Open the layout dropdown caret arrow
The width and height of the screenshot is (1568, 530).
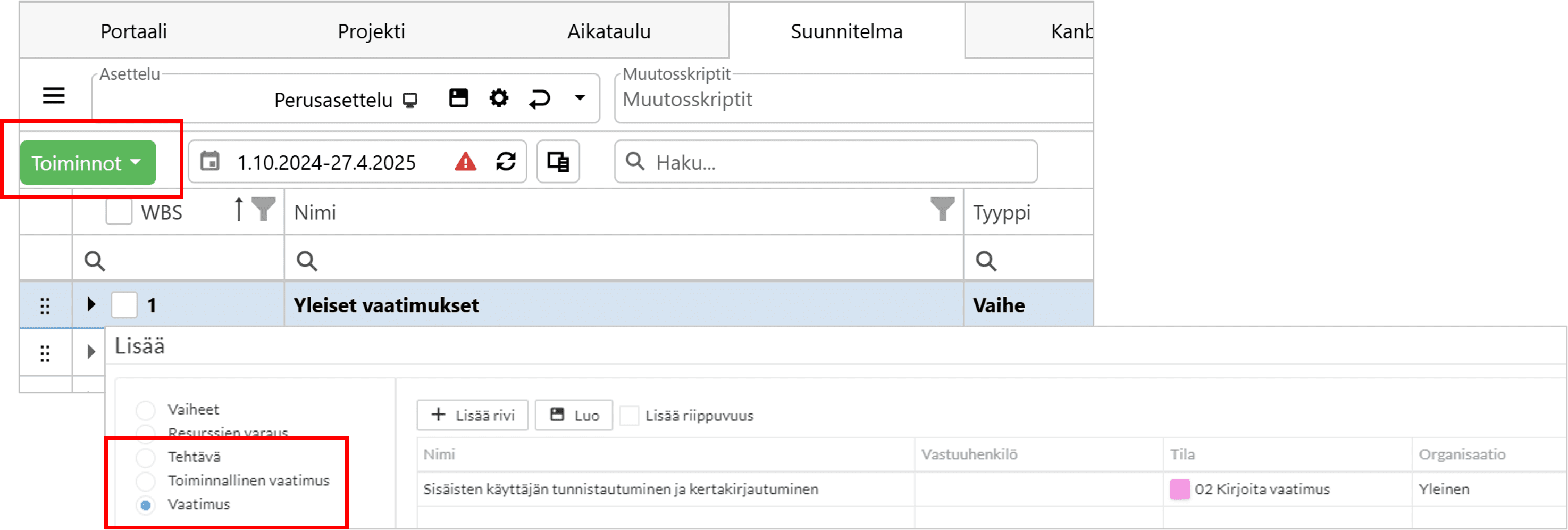click(580, 97)
